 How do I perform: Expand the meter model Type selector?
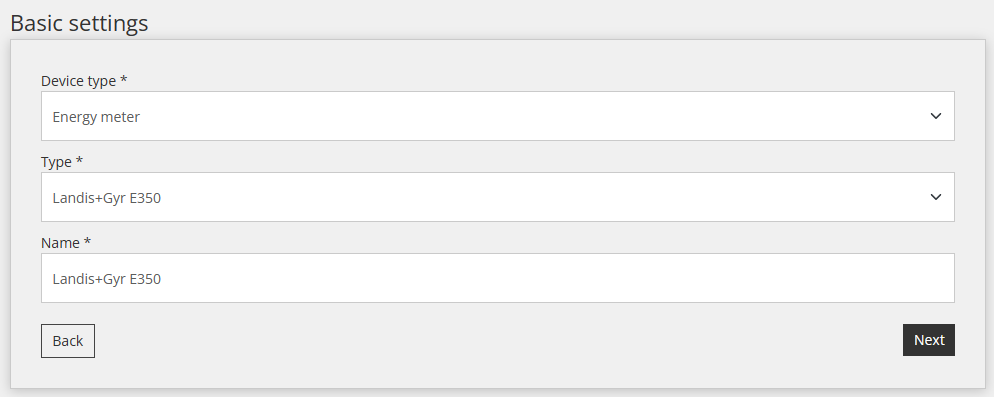click(x=498, y=197)
